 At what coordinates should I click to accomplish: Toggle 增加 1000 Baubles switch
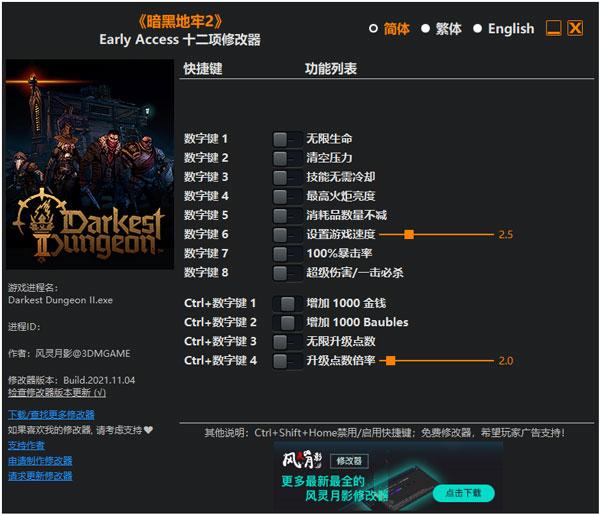tap(286, 322)
